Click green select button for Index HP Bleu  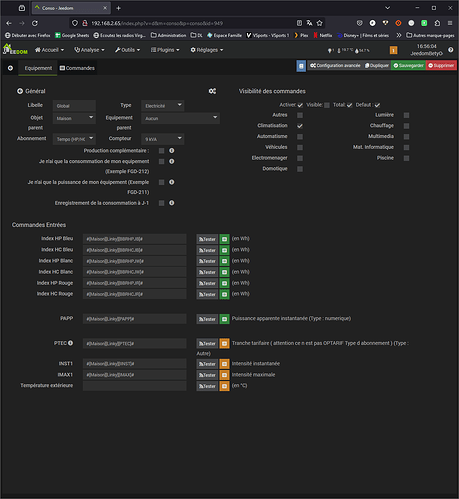(225, 239)
